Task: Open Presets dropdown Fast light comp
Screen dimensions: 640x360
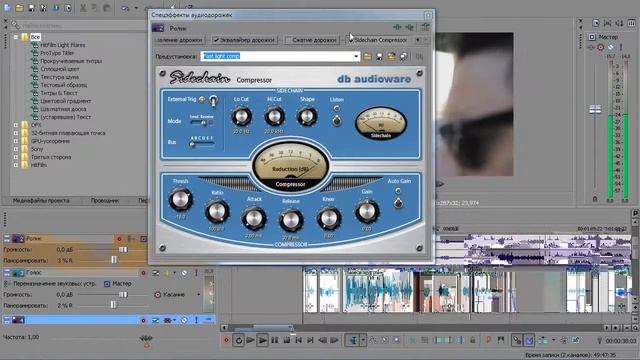Action: 356,56
